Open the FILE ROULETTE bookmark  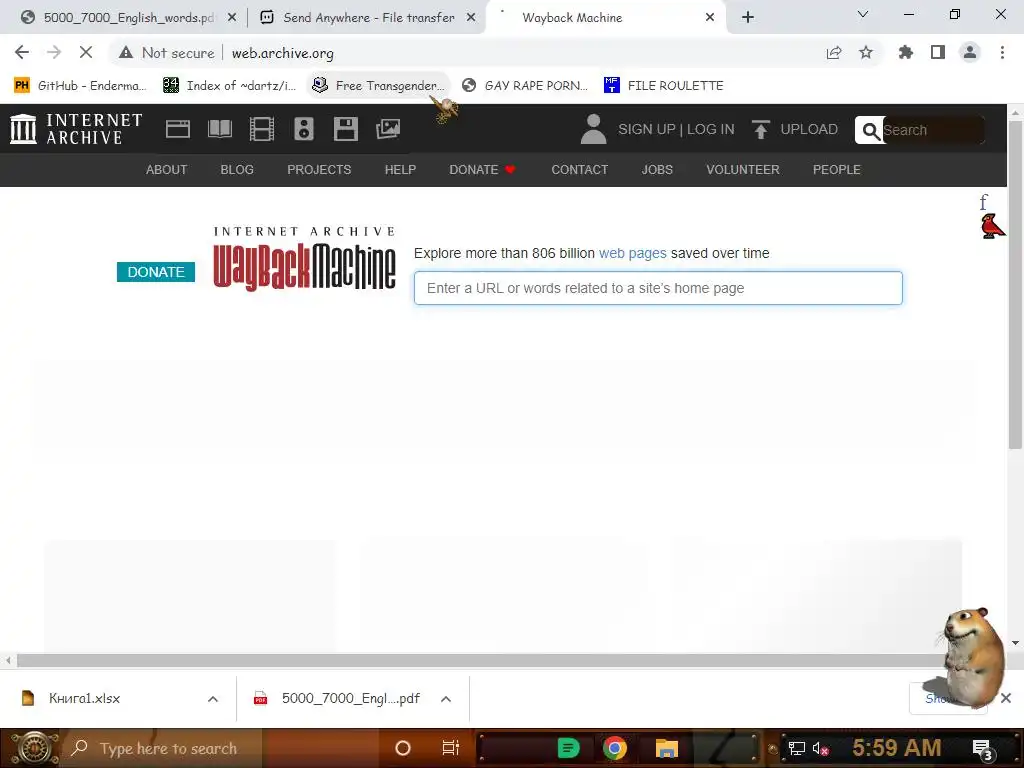pos(664,86)
